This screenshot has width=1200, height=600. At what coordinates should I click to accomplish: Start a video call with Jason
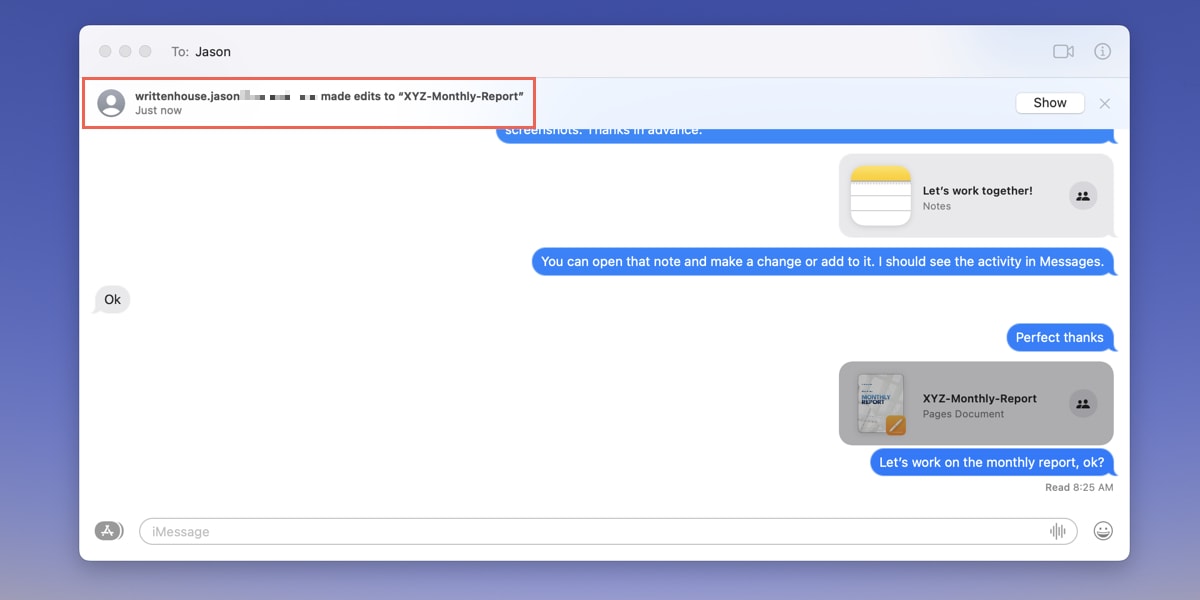[1062, 51]
